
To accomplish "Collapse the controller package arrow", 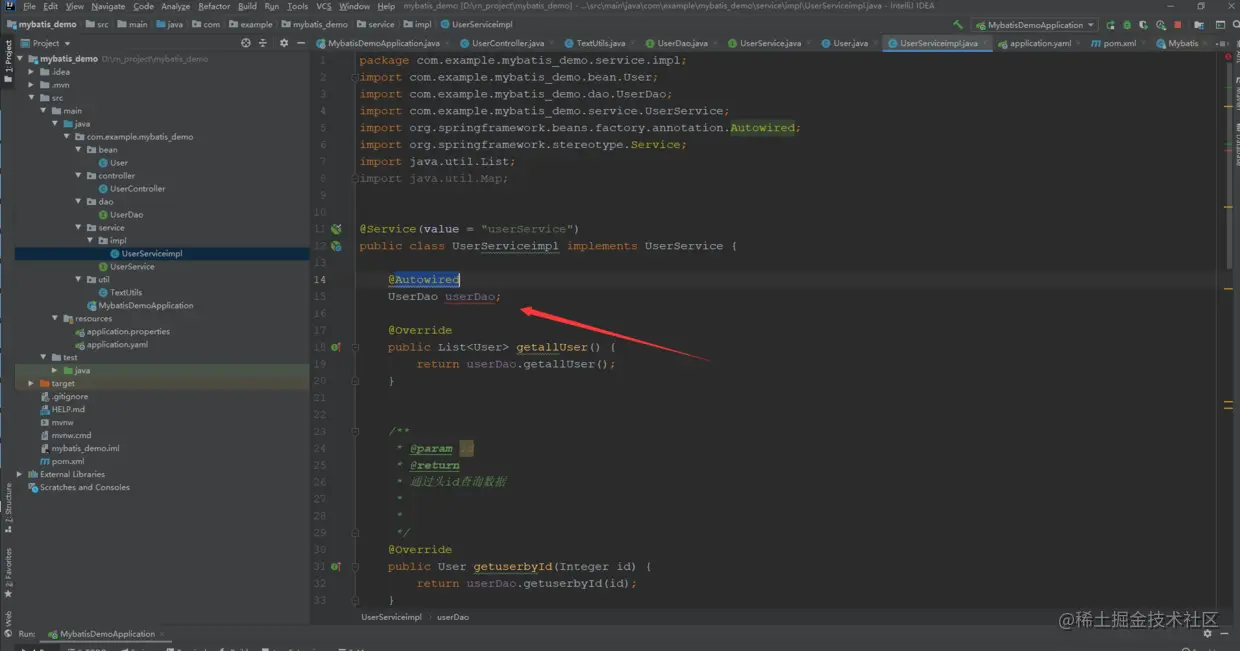I will (79, 176).
